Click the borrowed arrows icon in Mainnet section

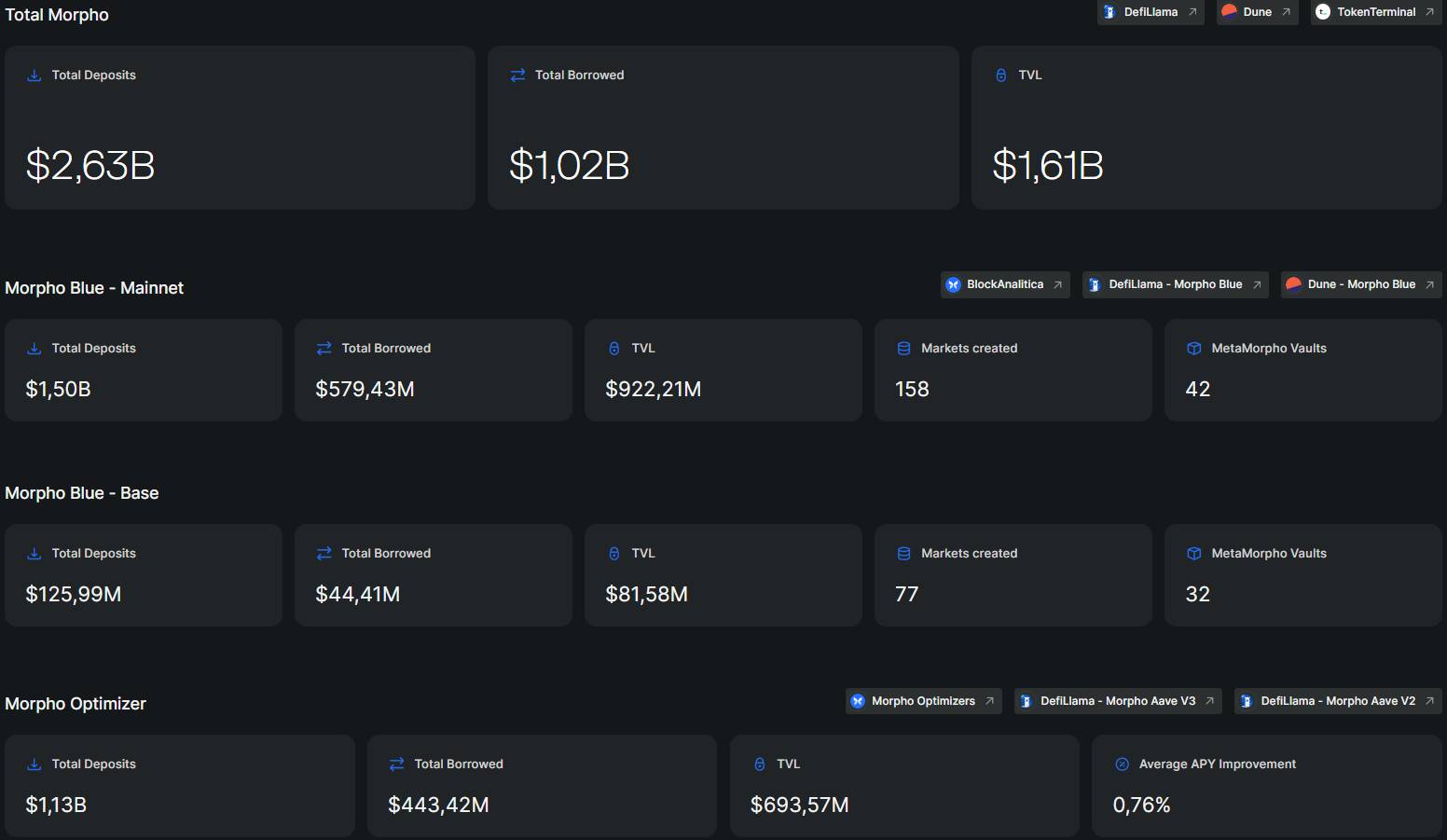(324, 349)
